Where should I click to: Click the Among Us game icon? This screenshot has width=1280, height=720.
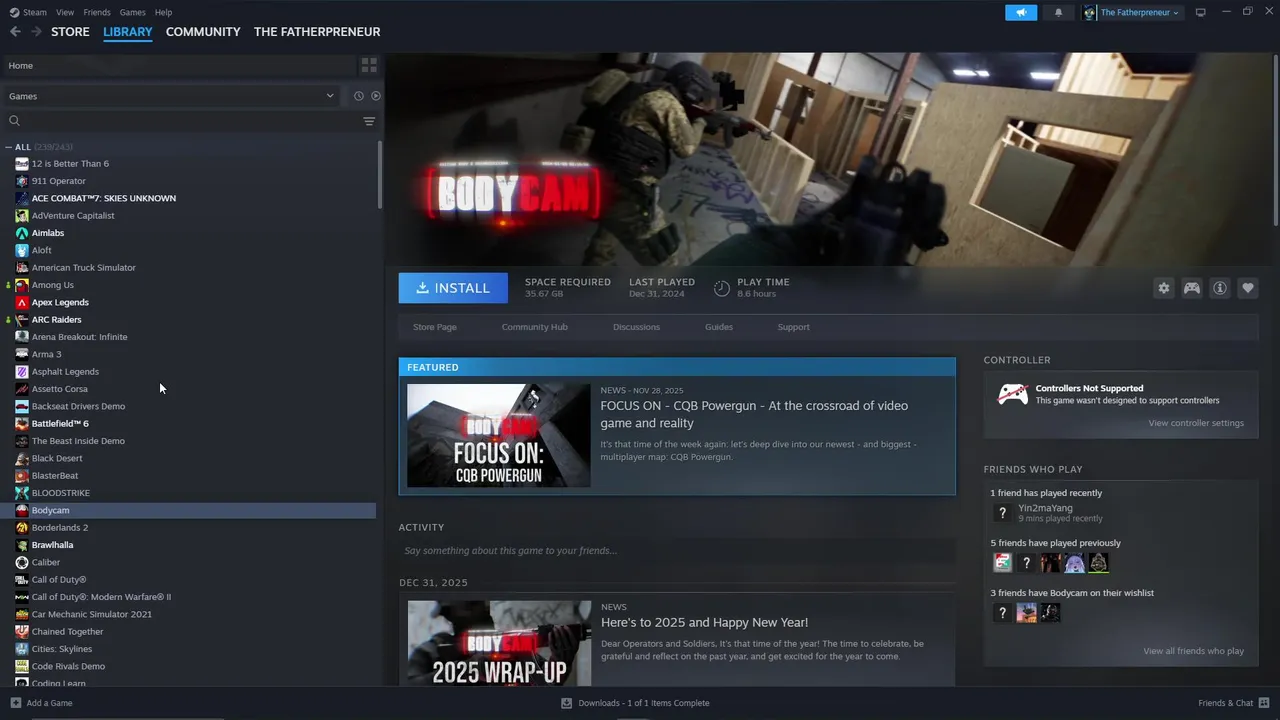coord(22,285)
